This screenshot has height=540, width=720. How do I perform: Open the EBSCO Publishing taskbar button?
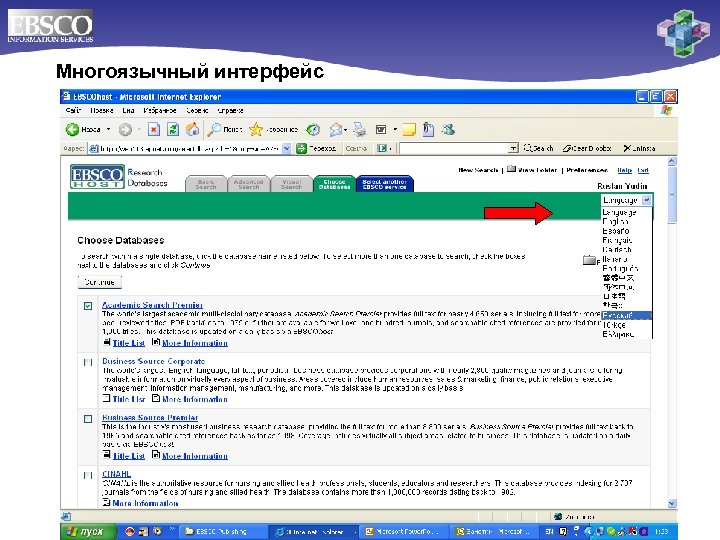(x=222, y=531)
